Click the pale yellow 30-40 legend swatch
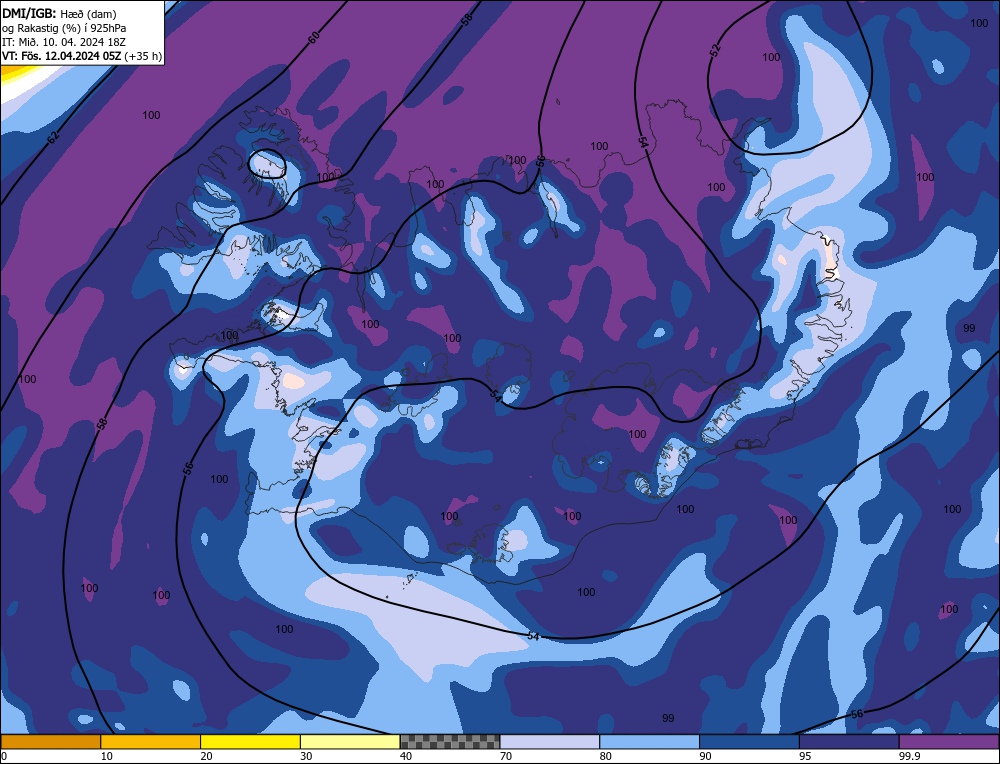 click(350, 741)
